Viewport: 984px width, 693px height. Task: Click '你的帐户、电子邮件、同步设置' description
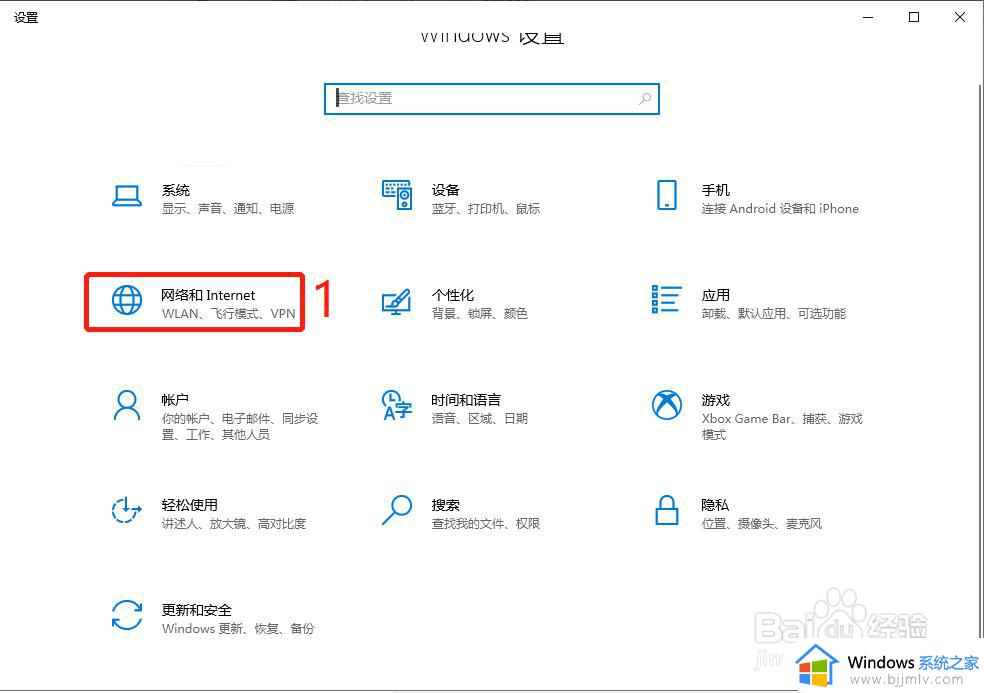coord(240,426)
